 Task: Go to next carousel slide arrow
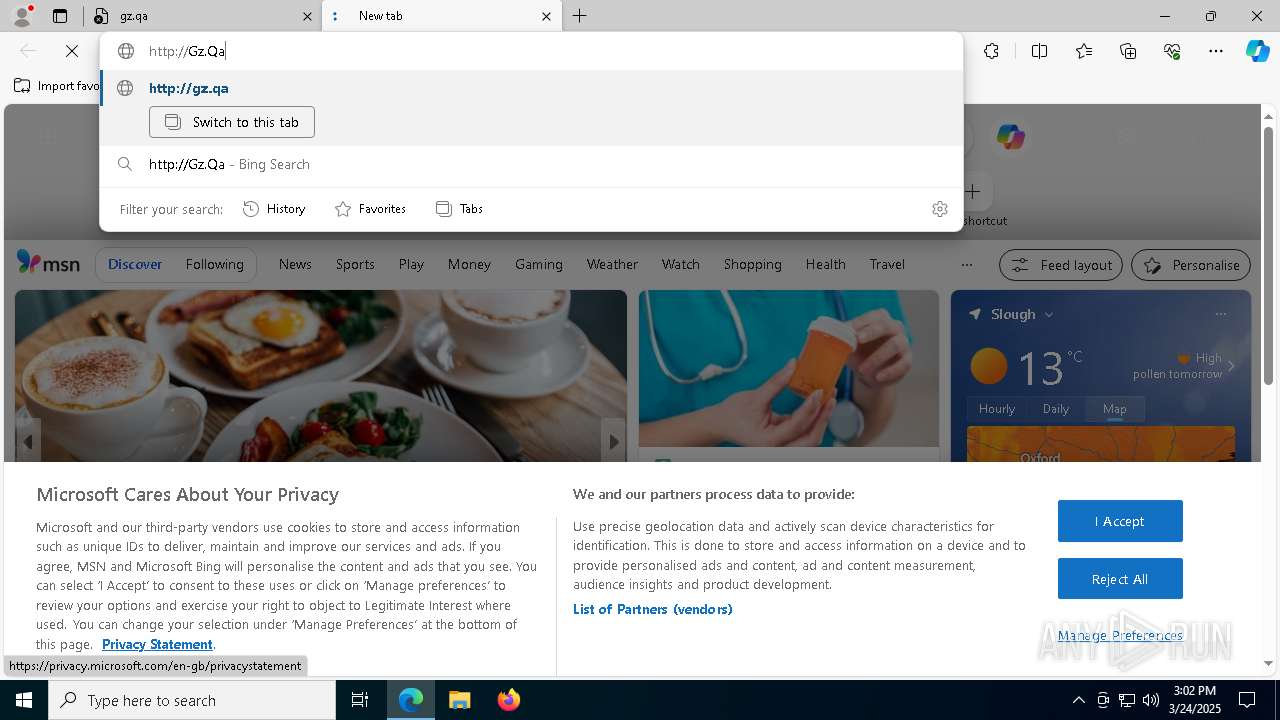tap(614, 441)
